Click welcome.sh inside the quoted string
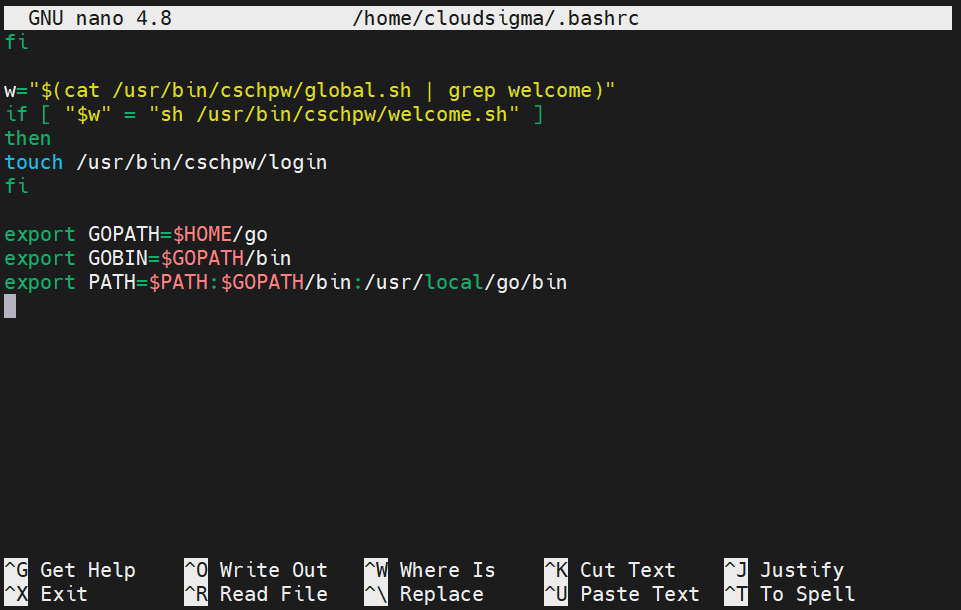Image resolution: width=961 pixels, height=610 pixels. coord(447,114)
